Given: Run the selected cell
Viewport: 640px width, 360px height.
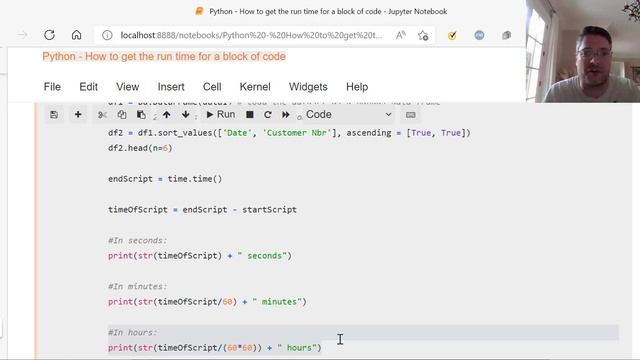Looking at the screenshot, I should 220,115.
